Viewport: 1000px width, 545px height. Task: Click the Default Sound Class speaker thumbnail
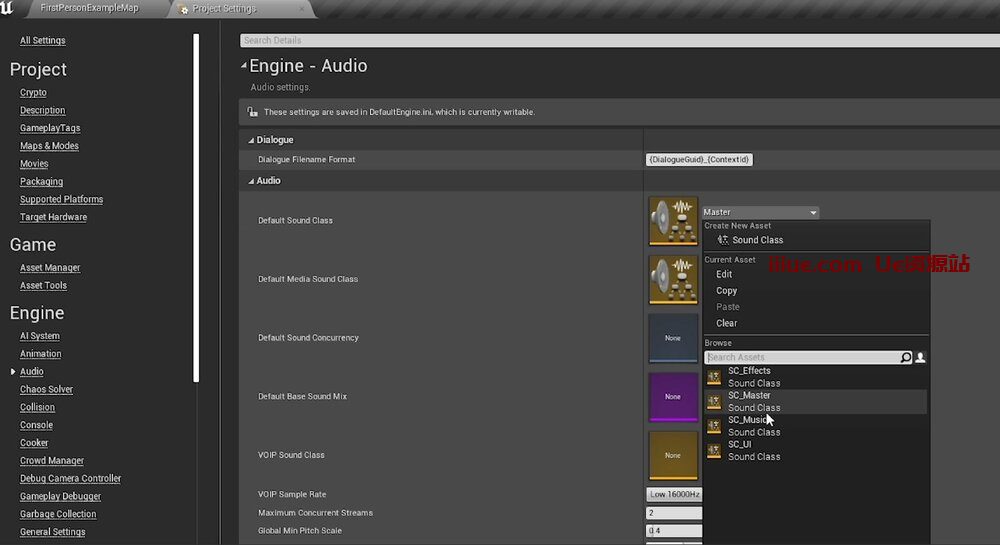673,220
